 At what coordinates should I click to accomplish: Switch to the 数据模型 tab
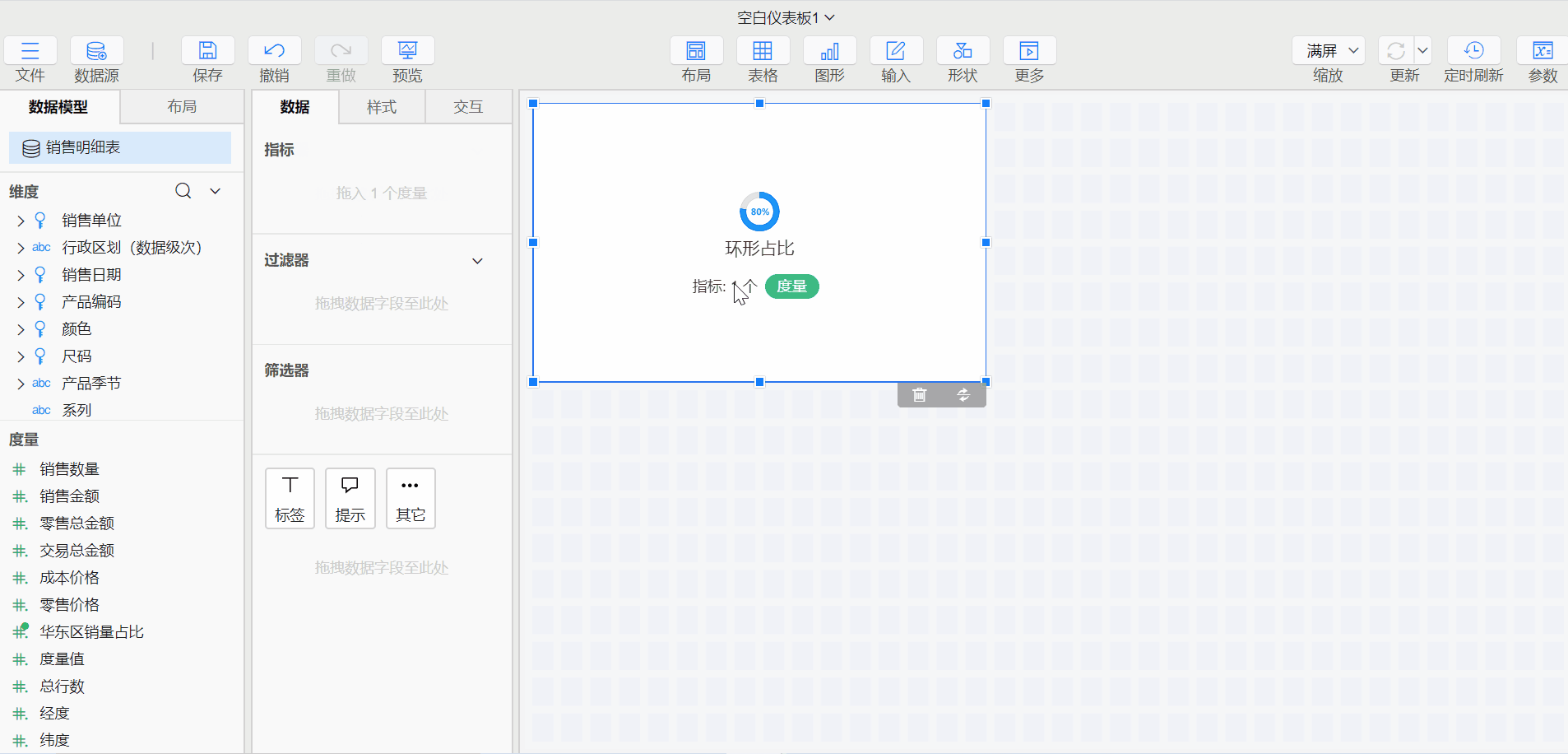tap(59, 107)
